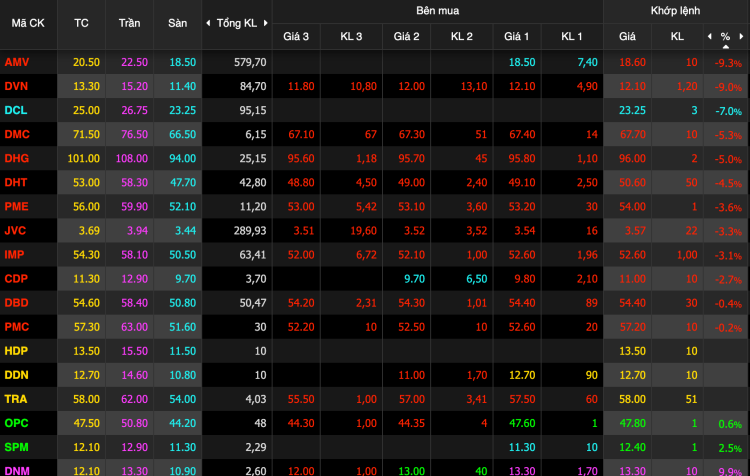Image resolution: width=750 pixels, height=476 pixels.
Task: Click the KL 1 column header
Action: point(572,36)
